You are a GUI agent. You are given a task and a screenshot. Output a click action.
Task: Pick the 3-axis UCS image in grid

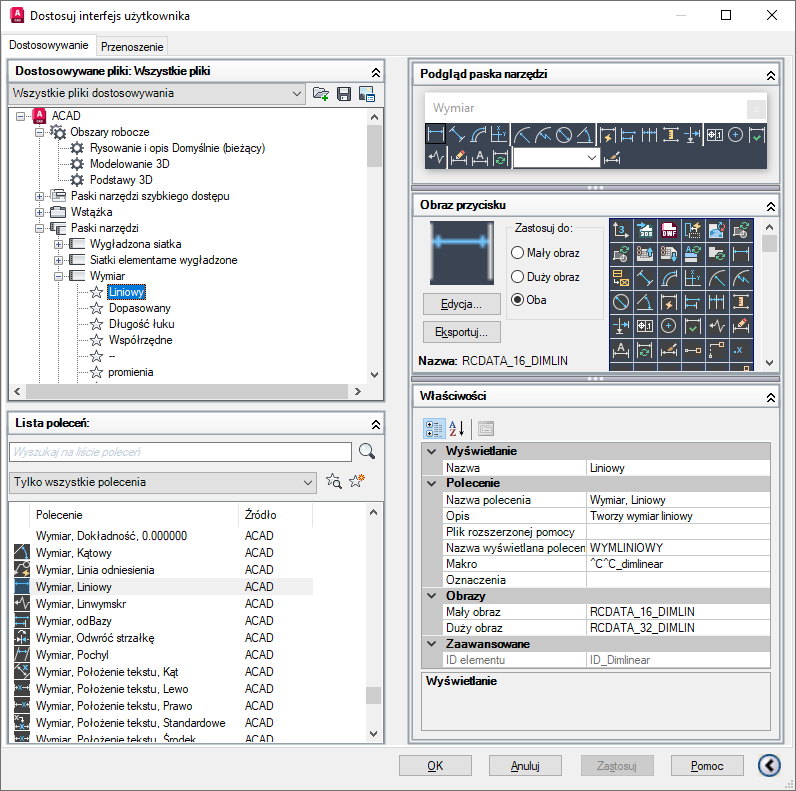pyautogui.click(x=620, y=230)
